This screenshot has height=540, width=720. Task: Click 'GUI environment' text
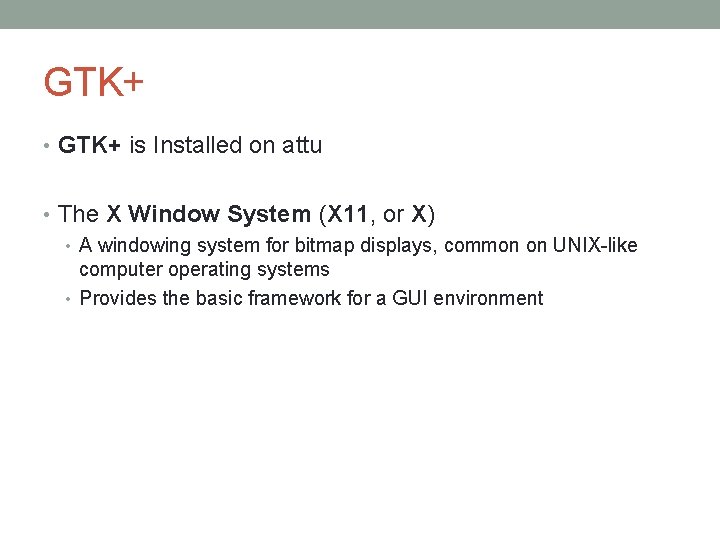[x=467, y=298]
